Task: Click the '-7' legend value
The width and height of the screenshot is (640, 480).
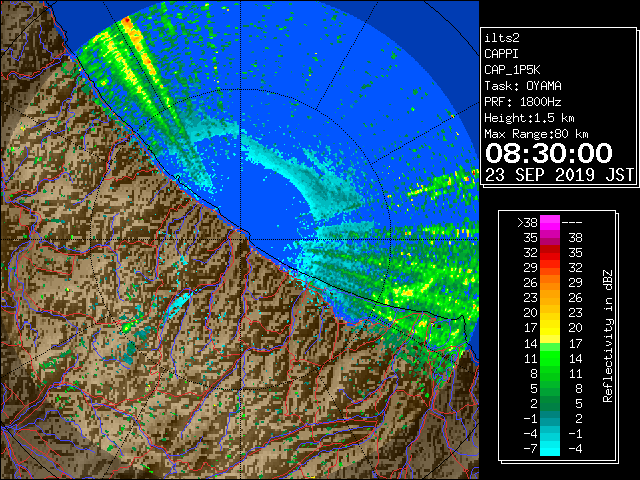Action: click(530, 449)
